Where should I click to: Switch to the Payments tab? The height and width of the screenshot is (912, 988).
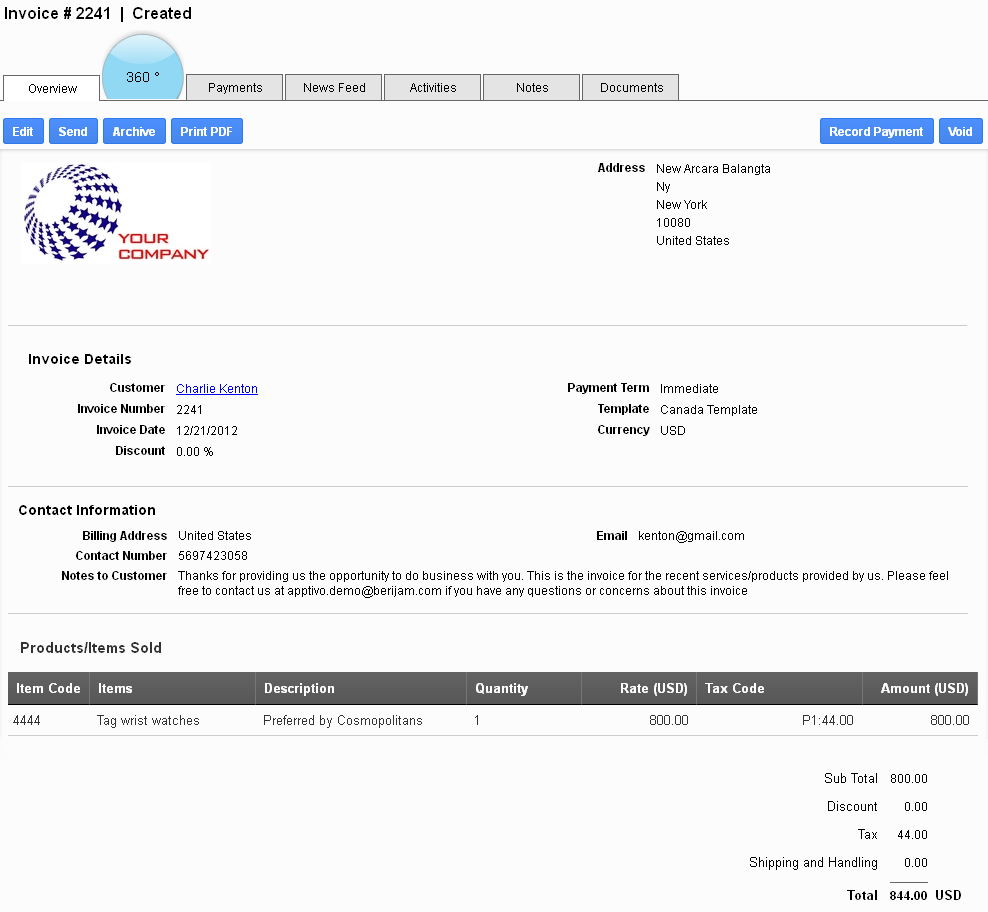pos(234,87)
